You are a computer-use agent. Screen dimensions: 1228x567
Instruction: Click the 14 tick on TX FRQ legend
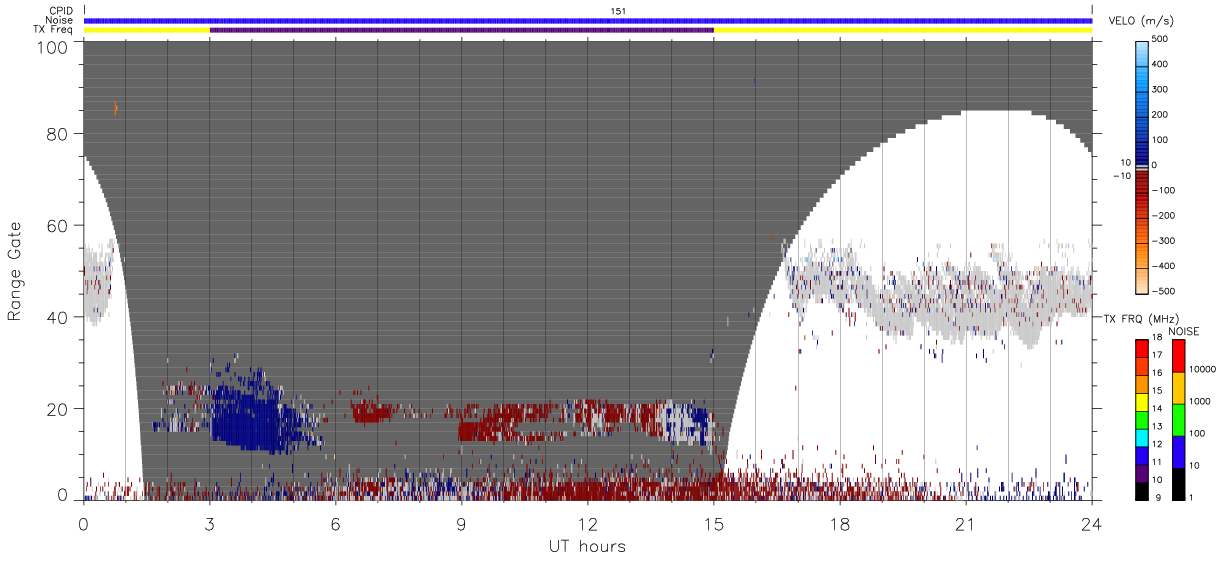pyautogui.click(x=1158, y=410)
